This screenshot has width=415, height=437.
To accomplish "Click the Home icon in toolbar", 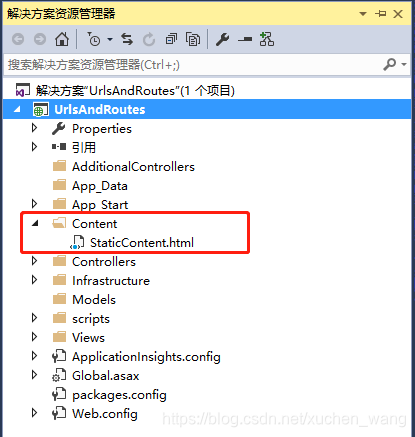I will (62, 39).
